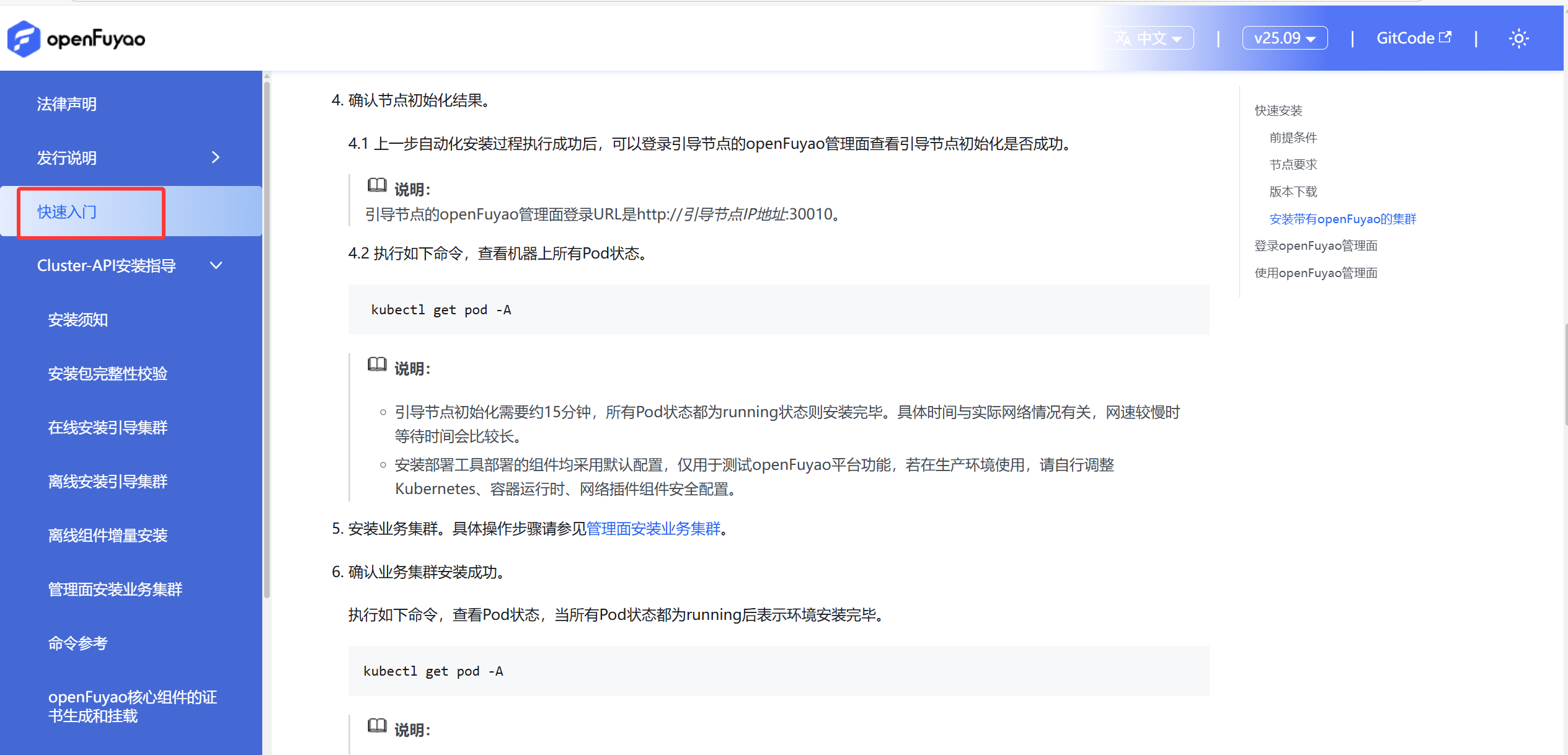Open 在线安装引导集群 sidebar page
The height and width of the screenshot is (755, 1568).
108,428
